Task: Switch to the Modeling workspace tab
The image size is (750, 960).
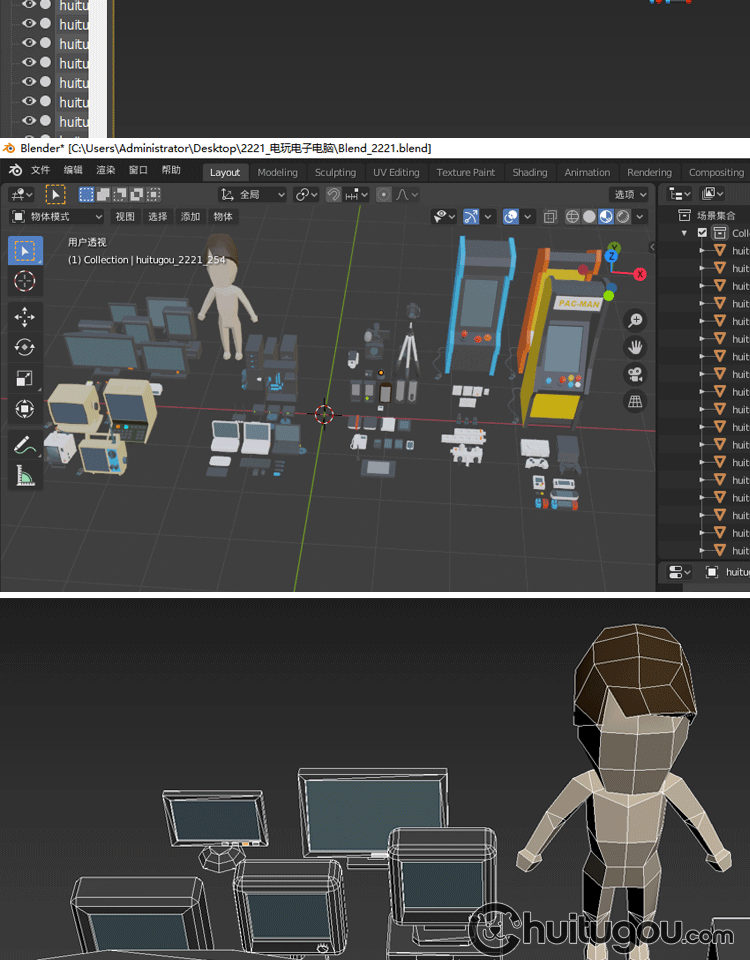Action: [277, 172]
